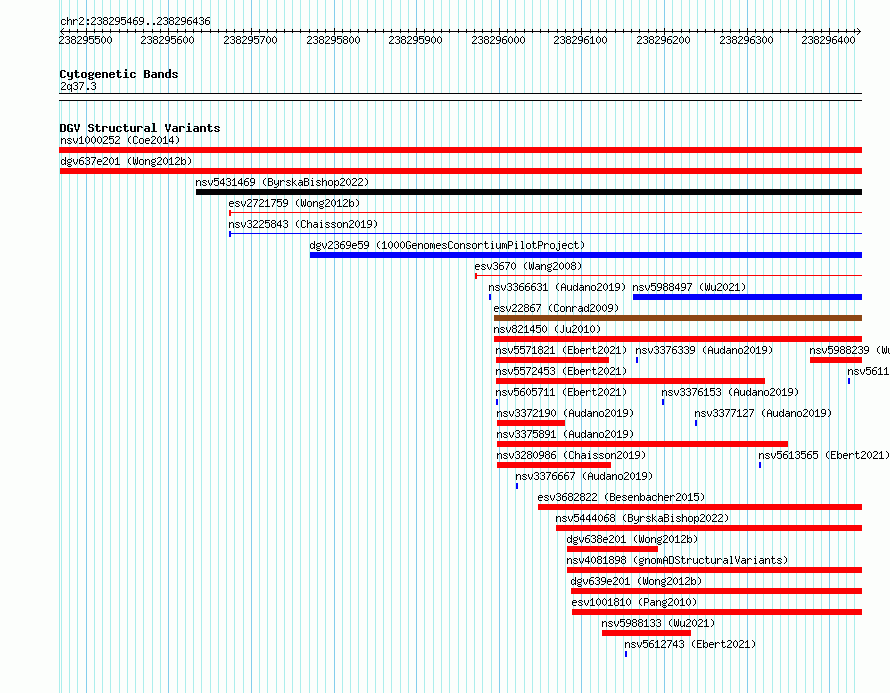
Task: Select the nsv5613565 (Ebert2021) label
Action: click(824, 455)
